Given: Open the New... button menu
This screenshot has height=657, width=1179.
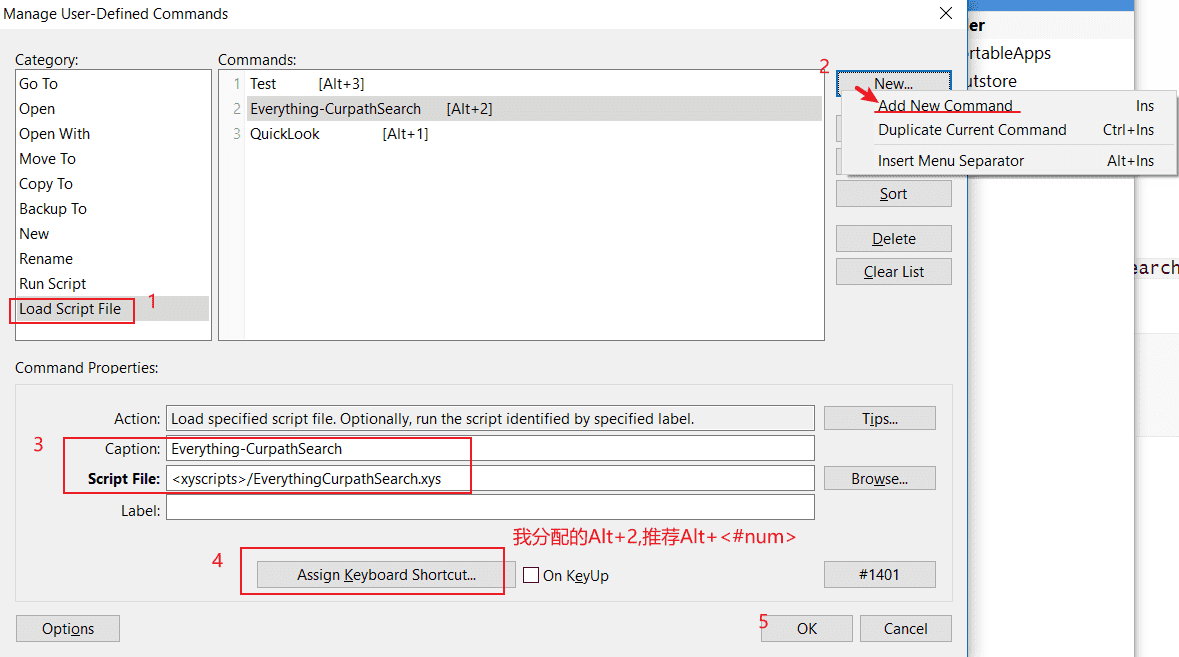Looking at the screenshot, I should click(x=893, y=83).
